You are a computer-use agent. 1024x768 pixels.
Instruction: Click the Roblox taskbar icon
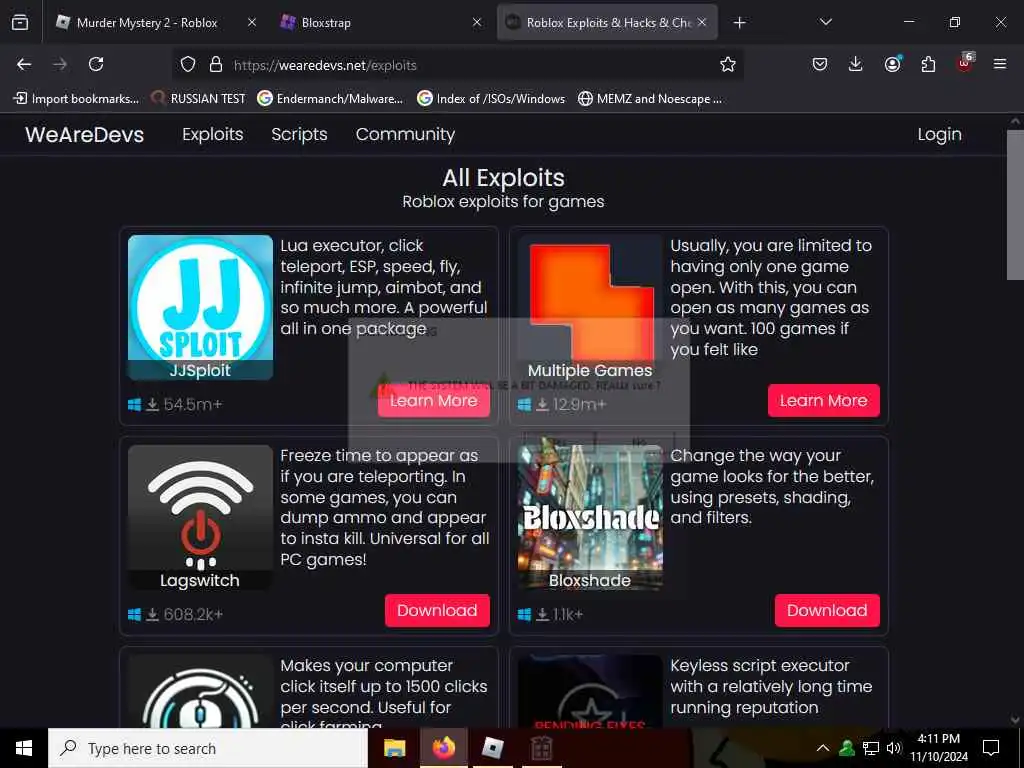click(x=492, y=748)
